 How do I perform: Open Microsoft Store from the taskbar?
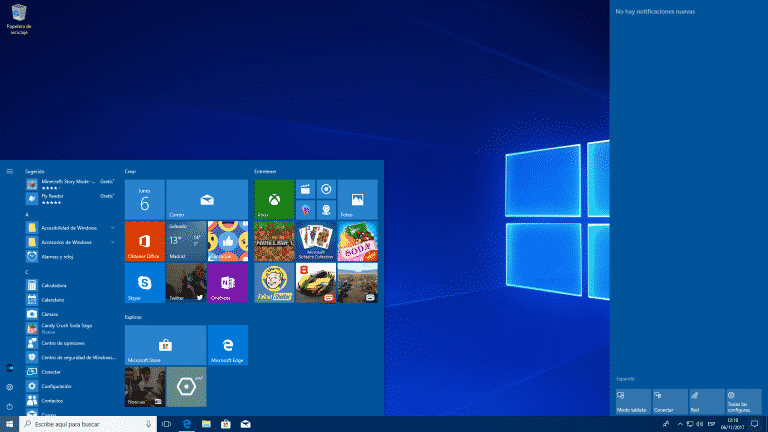pos(226,424)
